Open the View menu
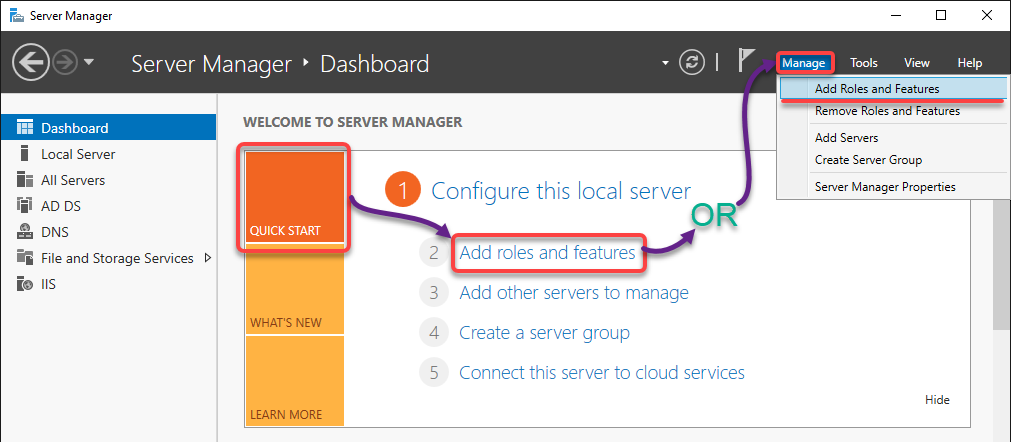1011x442 pixels. pyautogui.click(x=916, y=63)
